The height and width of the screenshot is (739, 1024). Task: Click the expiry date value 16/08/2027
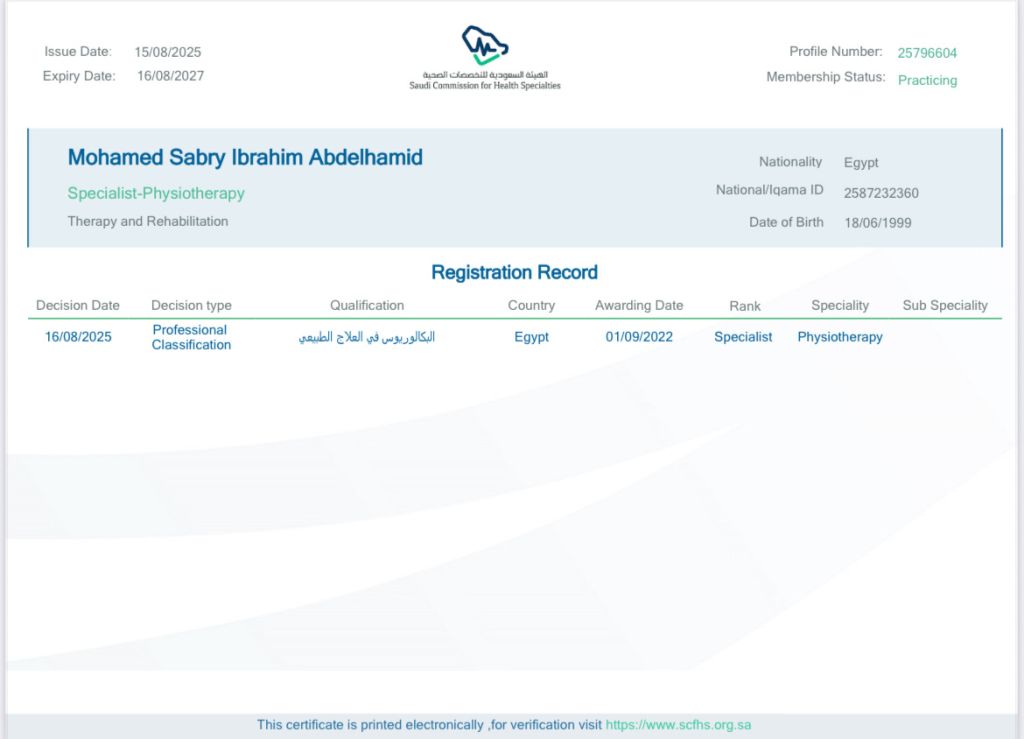point(170,76)
